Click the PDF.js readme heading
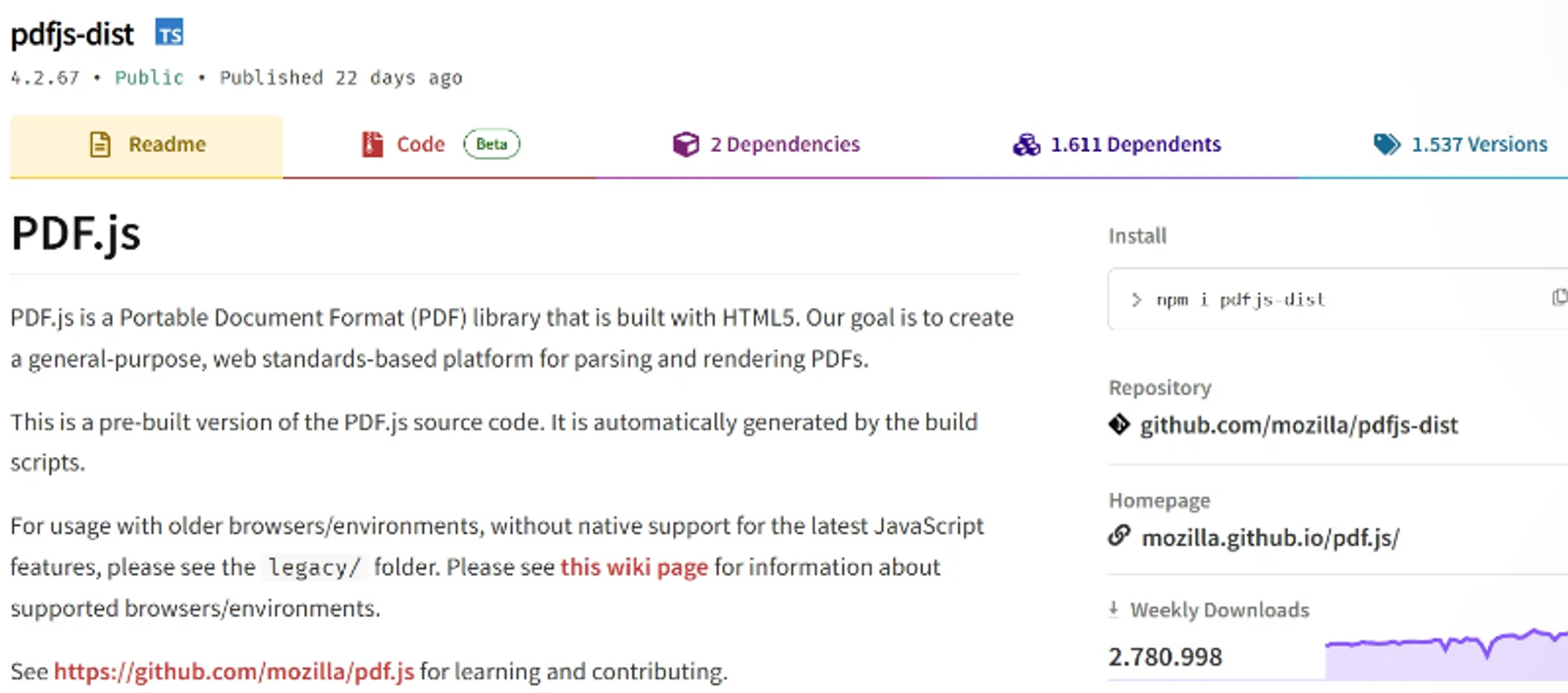The image size is (1568, 693). click(76, 234)
